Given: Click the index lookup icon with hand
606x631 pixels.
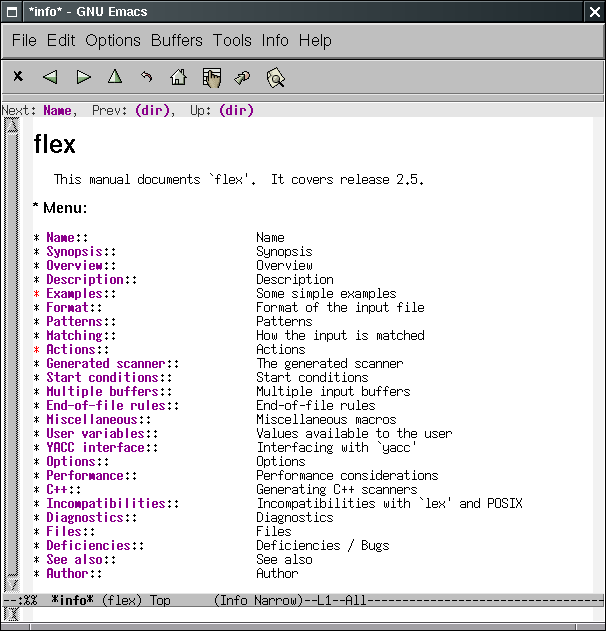Looking at the screenshot, I should click(x=211, y=76).
